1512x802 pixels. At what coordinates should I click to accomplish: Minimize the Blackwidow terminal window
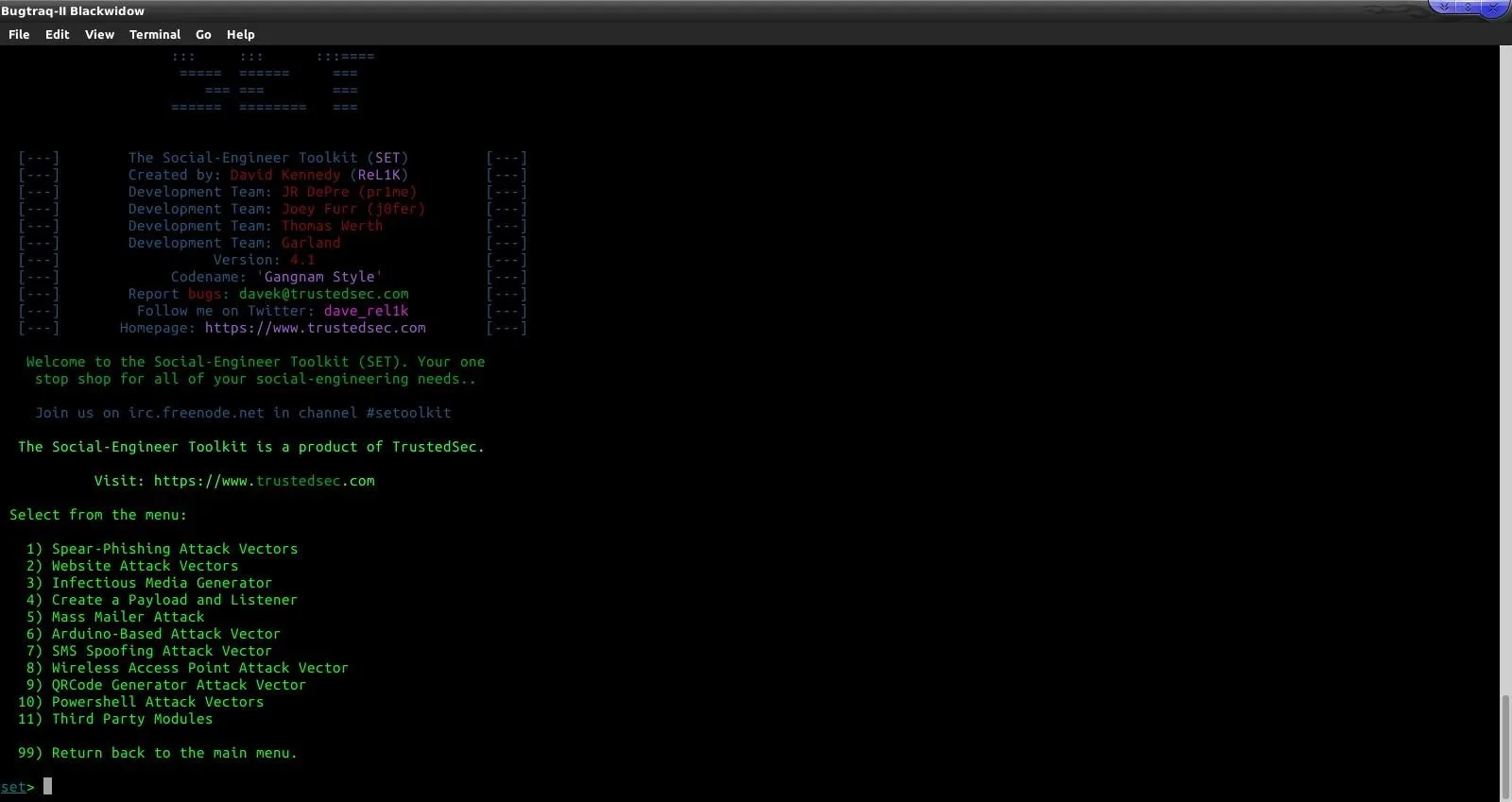(x=1444, y=8)
